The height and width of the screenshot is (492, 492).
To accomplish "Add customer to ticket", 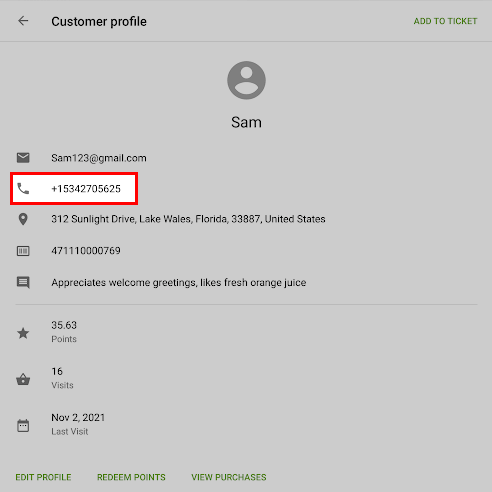I will click(x=445, y=21).
